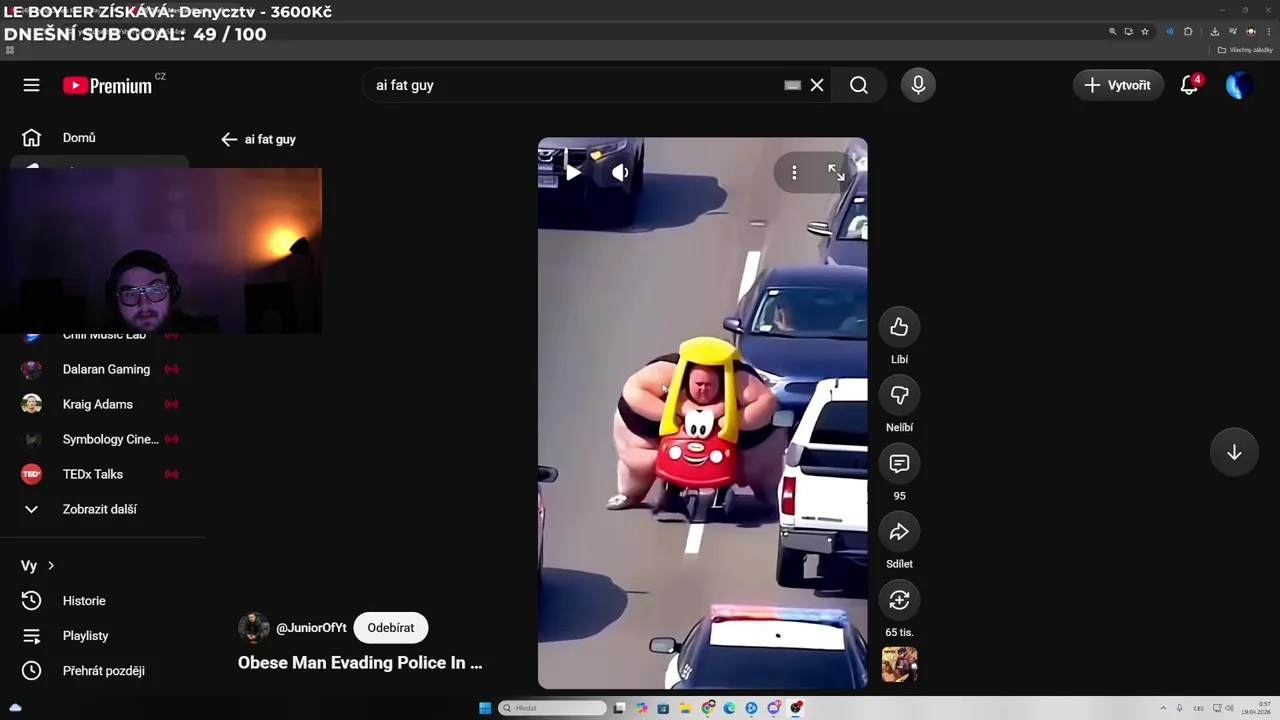Open the Shorts three-dot options menu
1280x720 pixels.
click(x=794, y=172)
